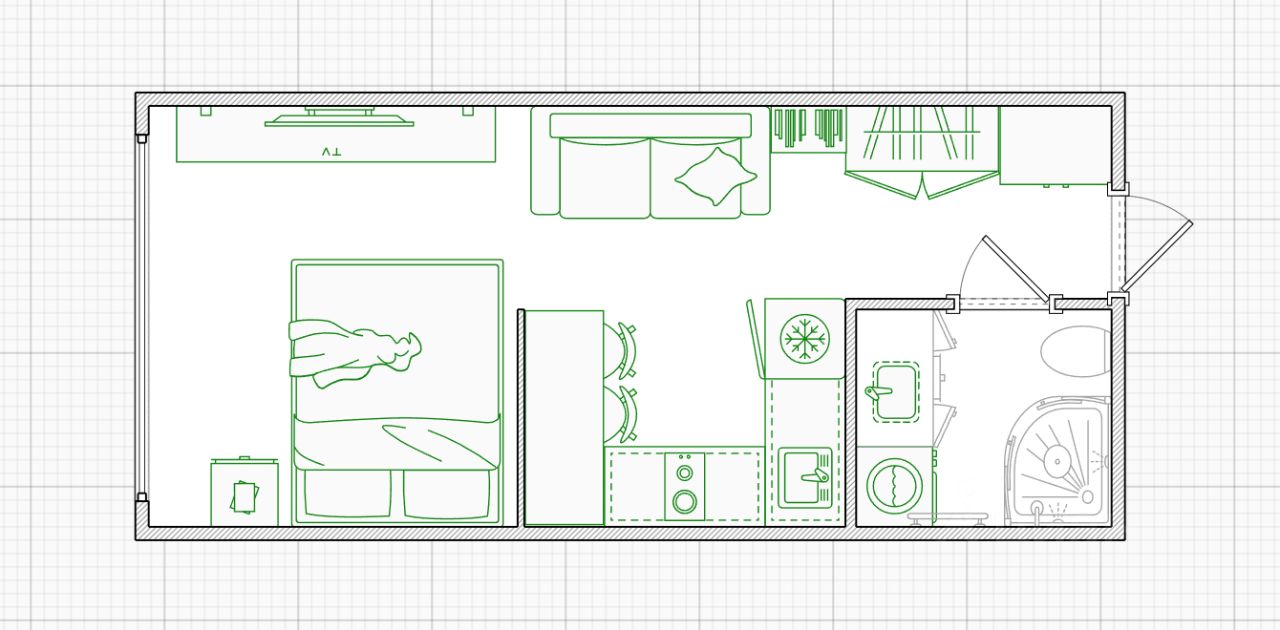1280x630 pixels.
Task: Select the cabinet next to the entrance
Action: tap(1055, 146)
